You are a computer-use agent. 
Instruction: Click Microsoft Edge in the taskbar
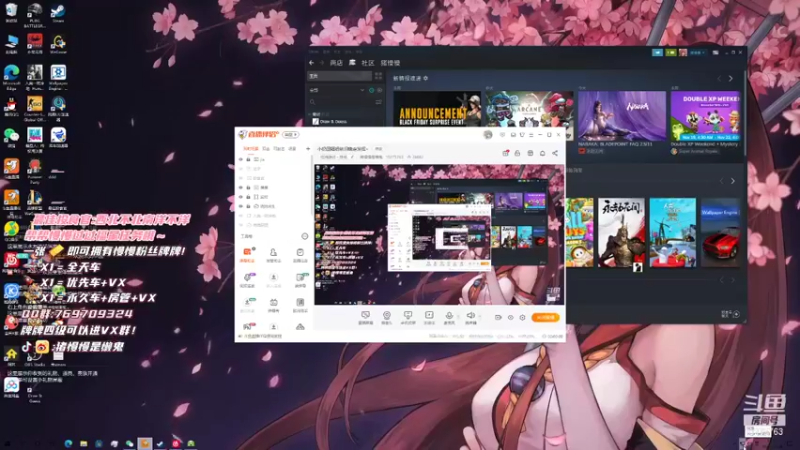[x=68, y=443]
